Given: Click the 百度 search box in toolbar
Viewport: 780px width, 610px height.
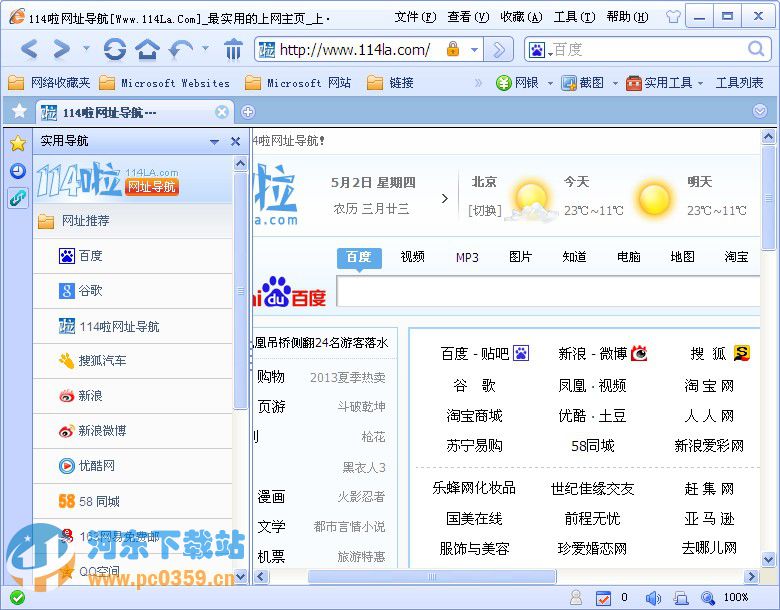Looking at the screenshot, I should click(647, 49).
